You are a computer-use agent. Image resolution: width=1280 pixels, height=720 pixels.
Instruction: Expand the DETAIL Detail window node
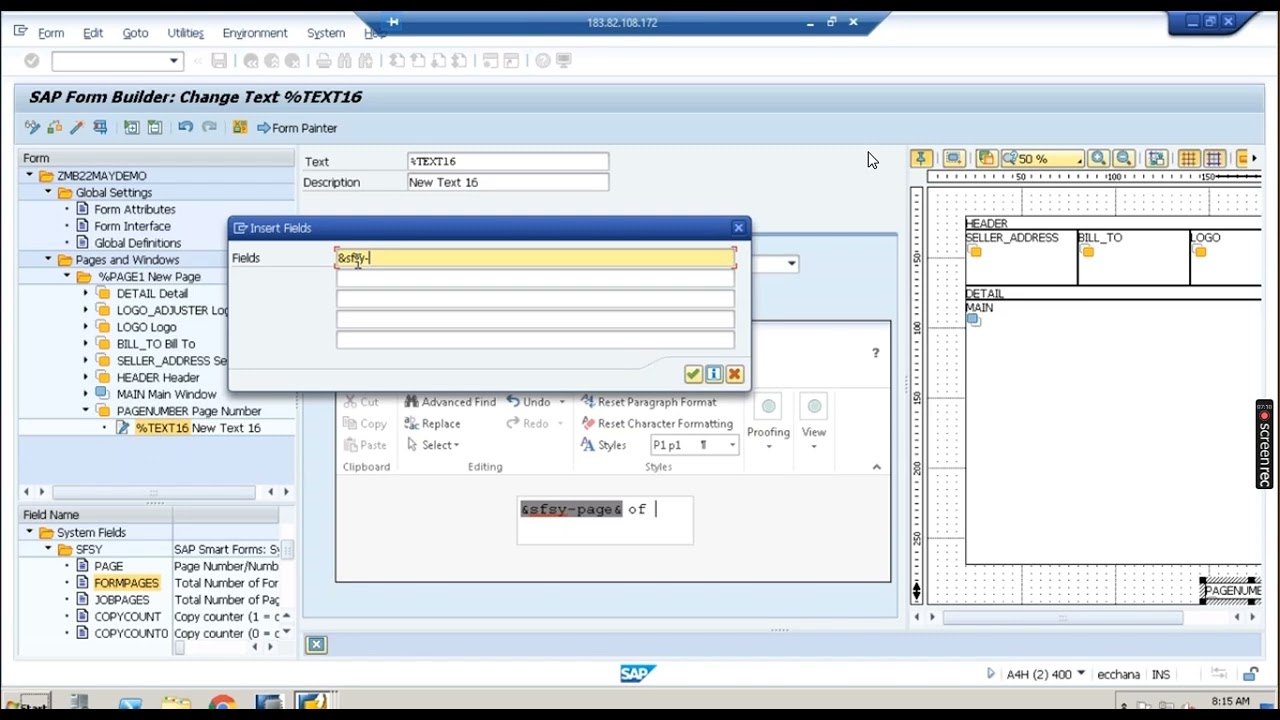(86, 294)
